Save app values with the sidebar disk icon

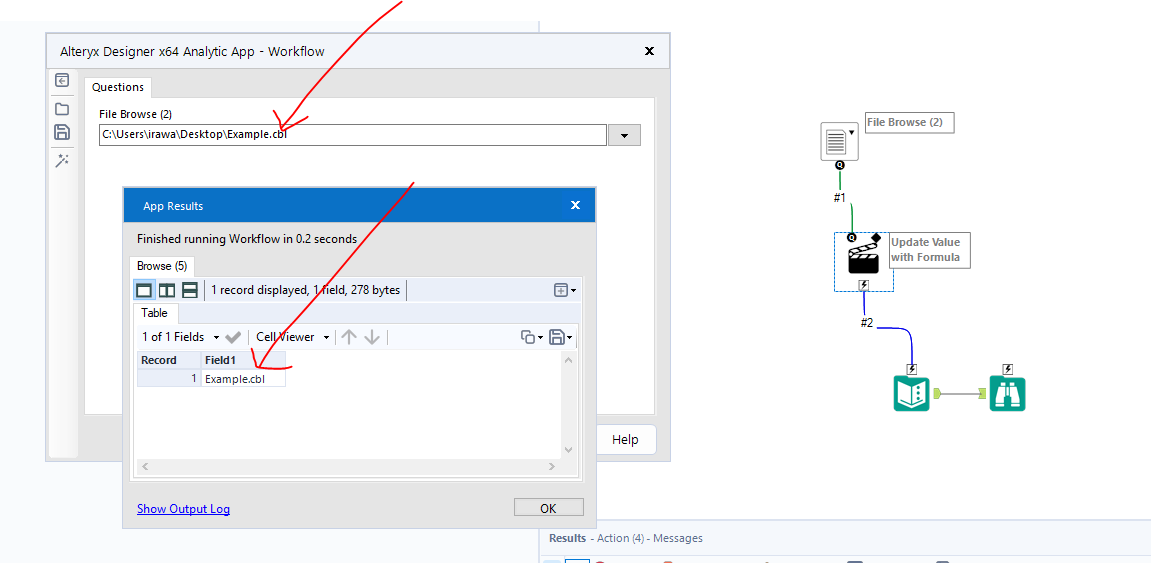62,133
